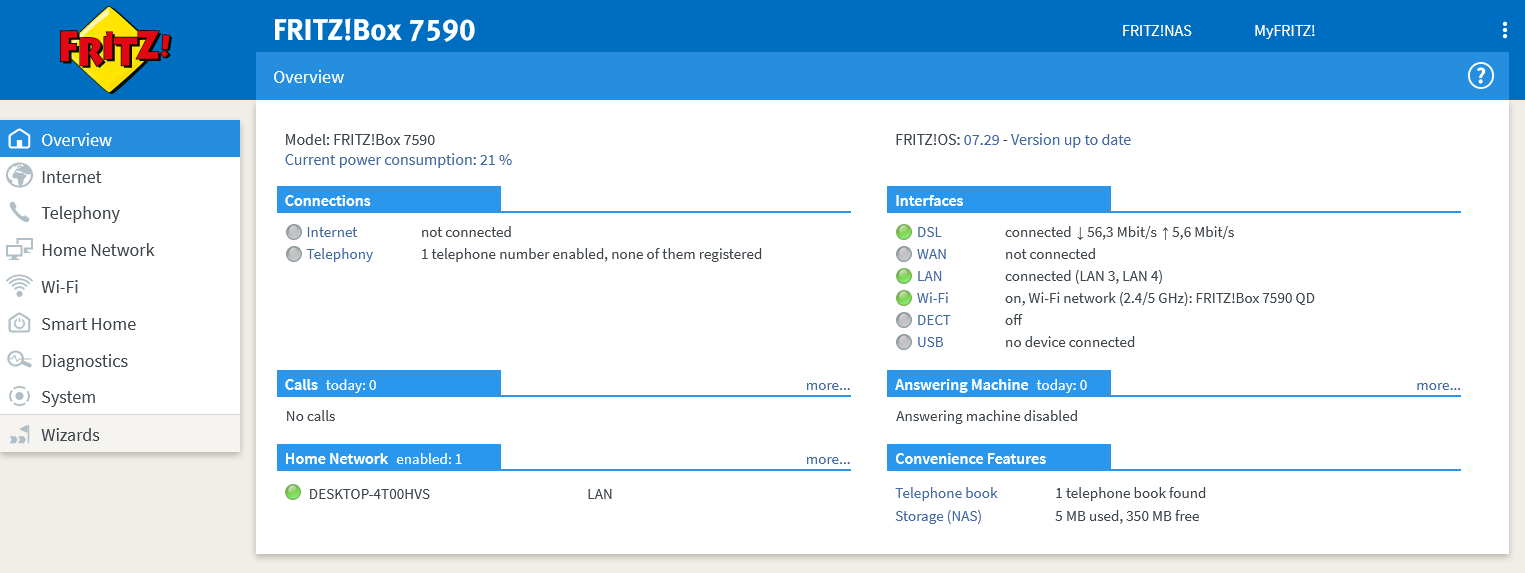Viewport: 1525px width, 573px height.
Task: Click the Overview house icon
Action: tap(19, 139)
